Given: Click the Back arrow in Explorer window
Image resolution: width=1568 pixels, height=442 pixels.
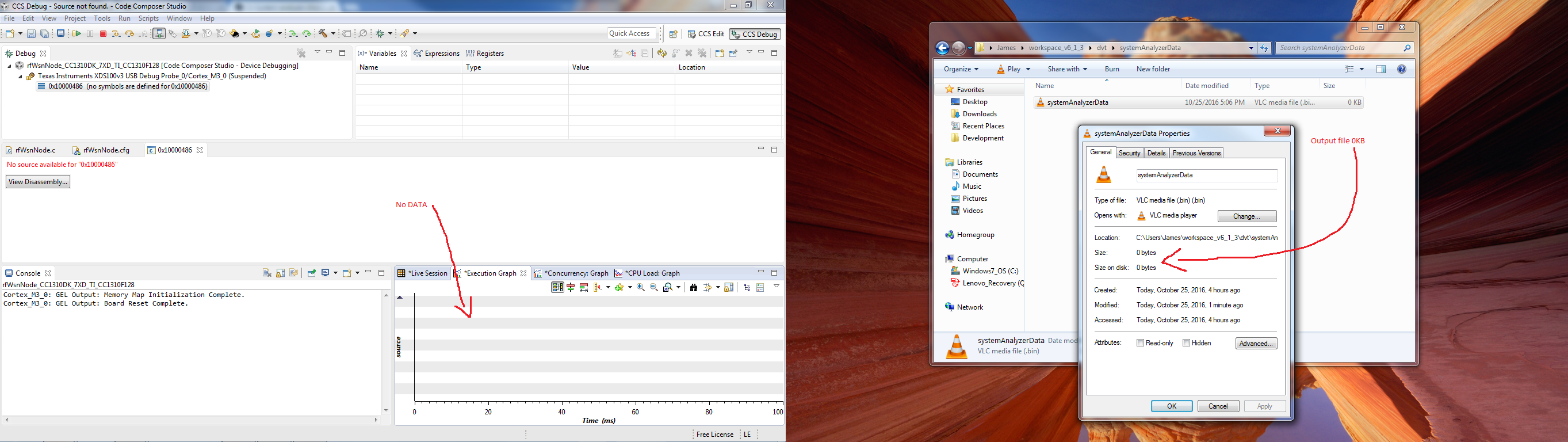Looking at the screenshot, I should (942, 48).
